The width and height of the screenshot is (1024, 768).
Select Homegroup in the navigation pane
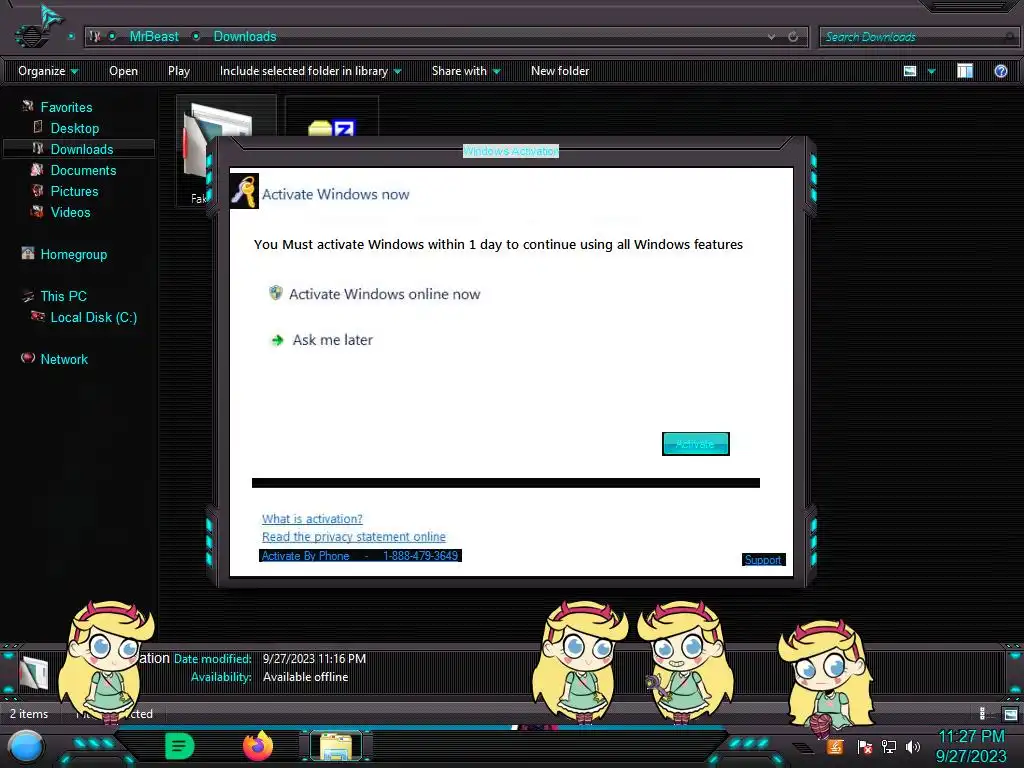[73, 254]
